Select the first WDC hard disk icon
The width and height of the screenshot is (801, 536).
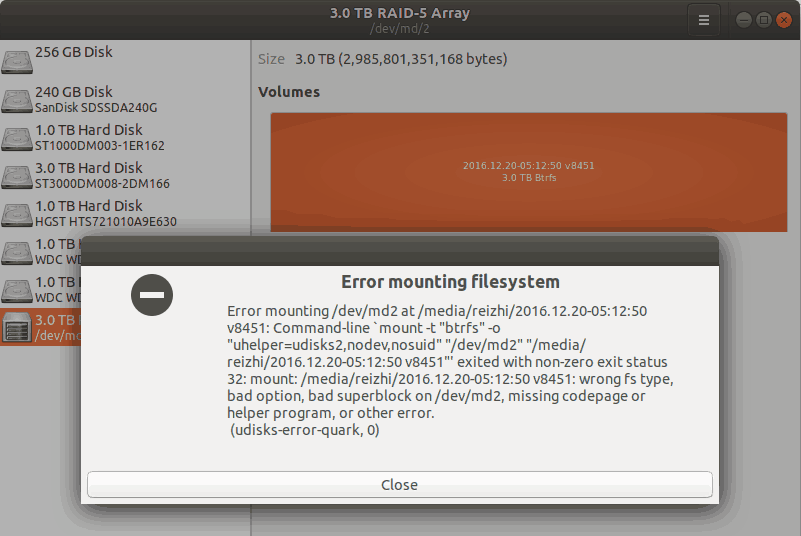click(x=17, y=253)
